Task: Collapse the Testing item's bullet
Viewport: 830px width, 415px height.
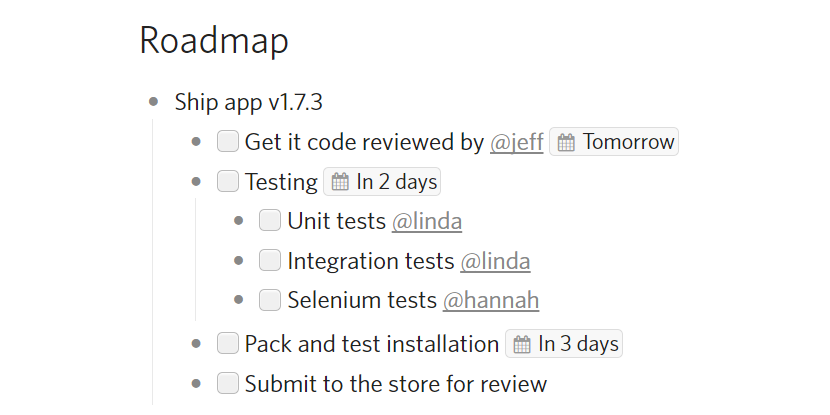Action: [x=196, y=182]
